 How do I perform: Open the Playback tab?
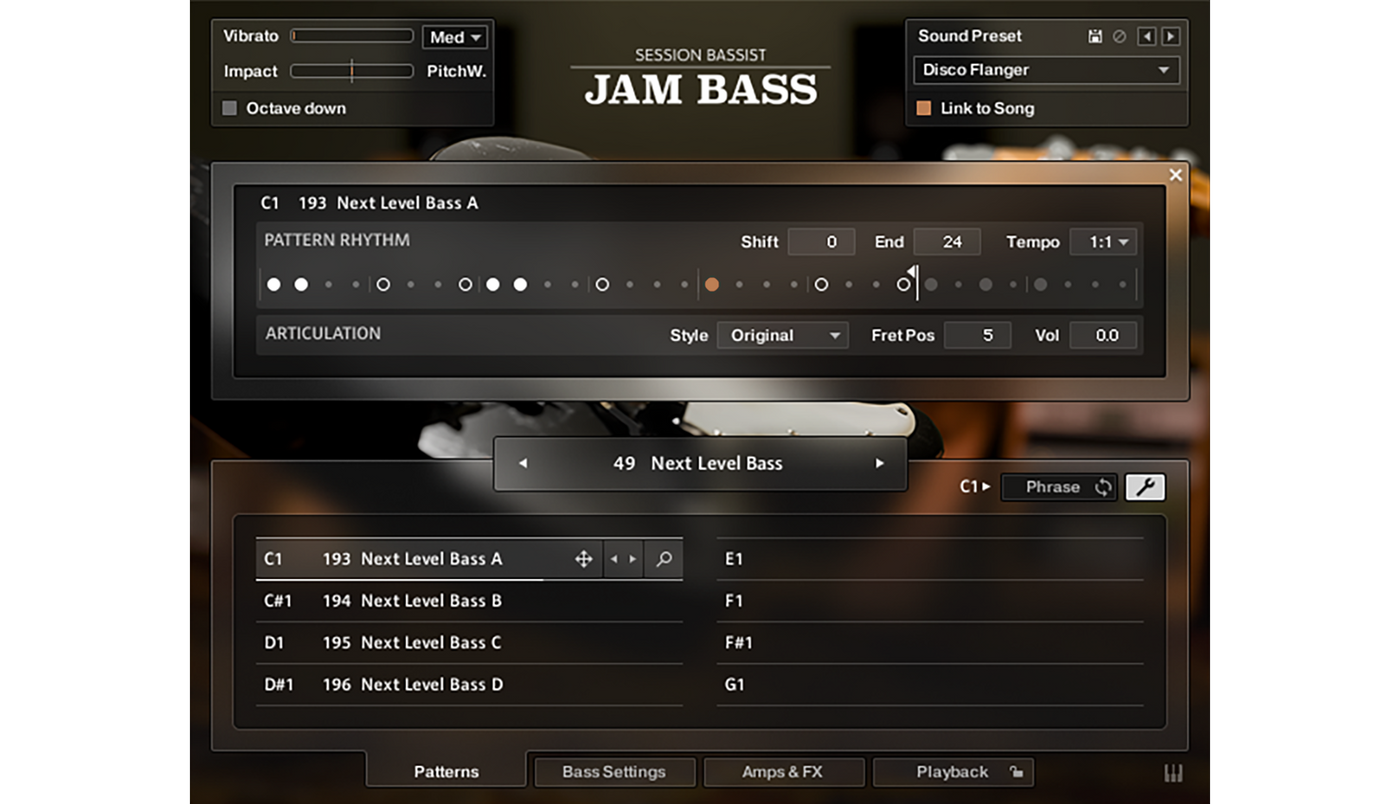coord(952,772)
